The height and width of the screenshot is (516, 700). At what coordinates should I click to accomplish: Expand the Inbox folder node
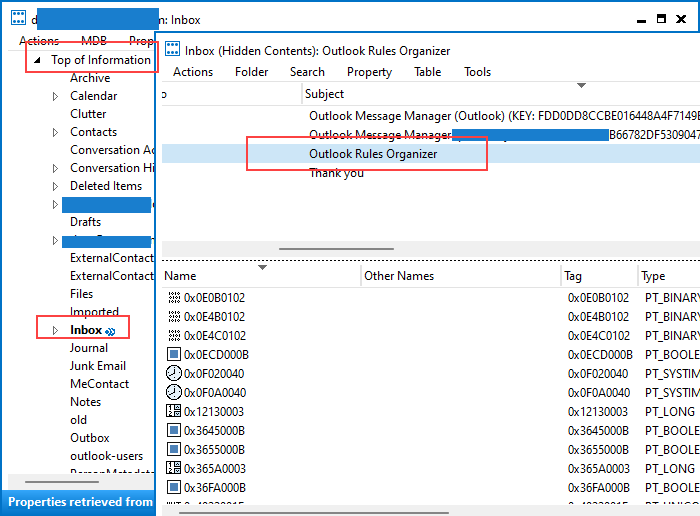pos(55,330)
